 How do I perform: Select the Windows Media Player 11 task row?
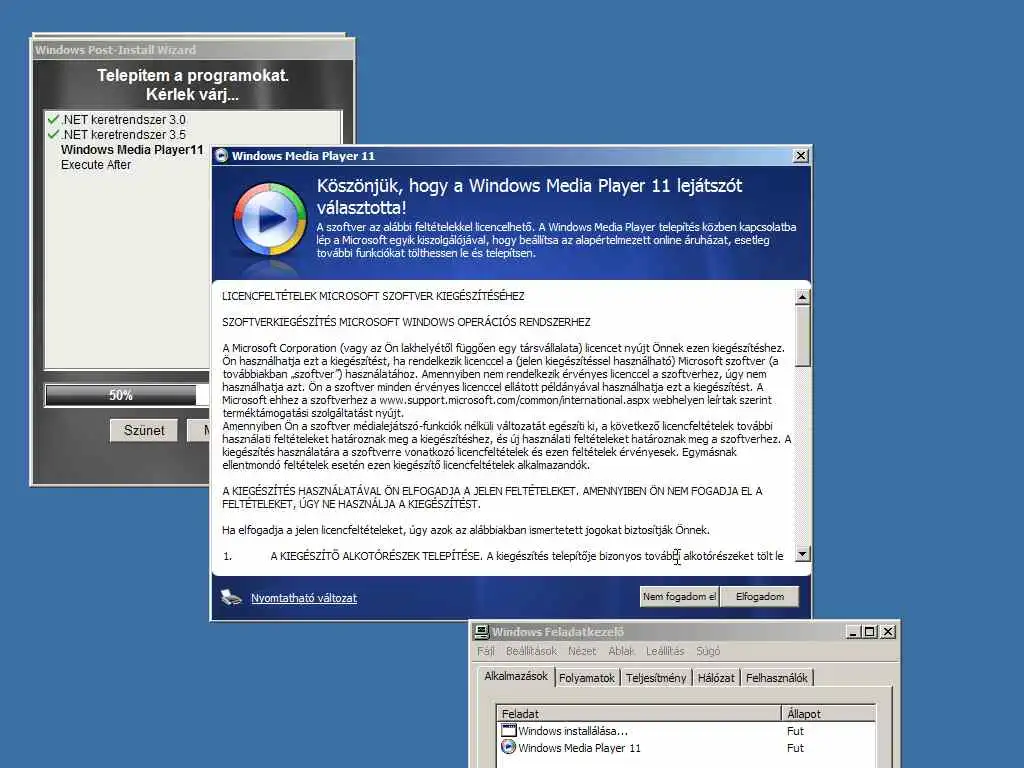point(686,748)
